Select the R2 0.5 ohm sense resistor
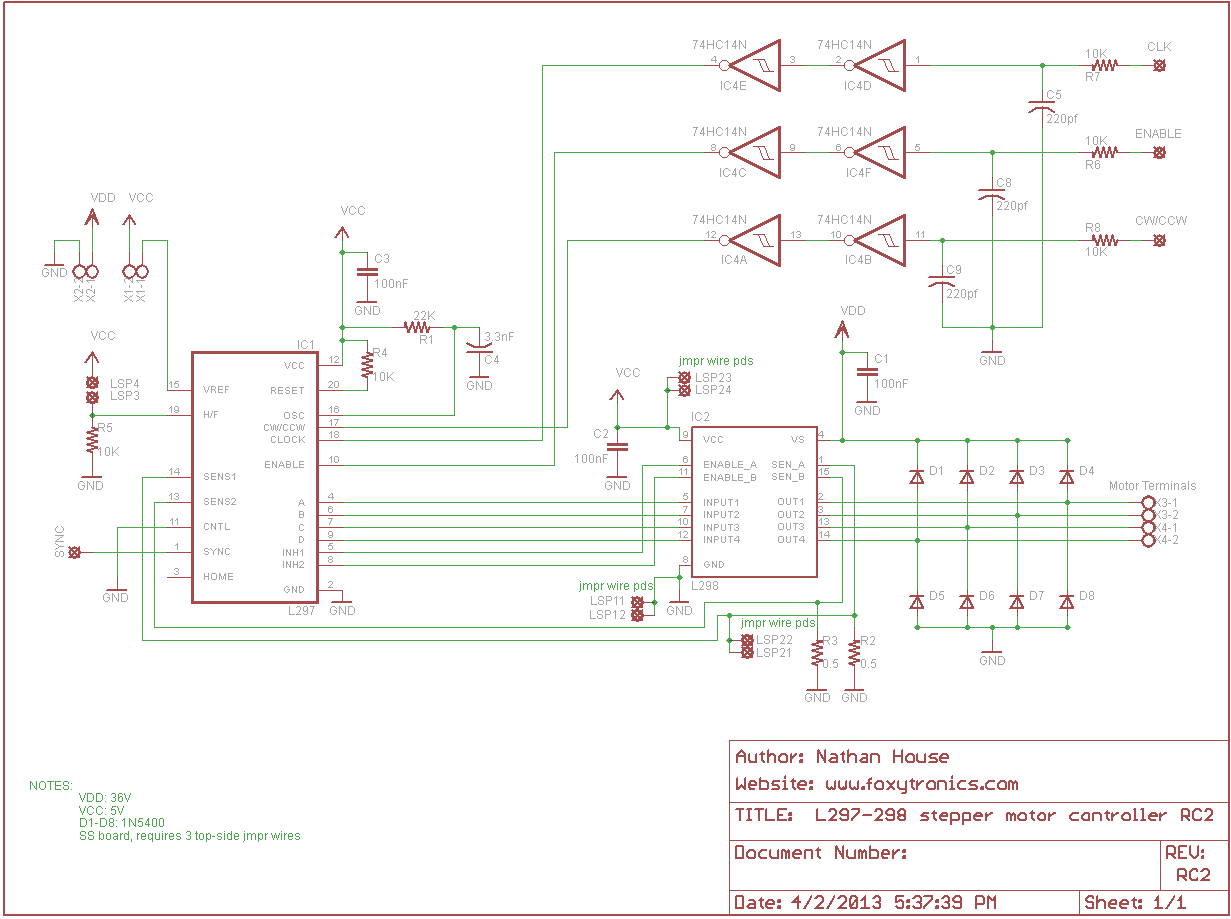The image size is (1231, 919). [854, 653]
